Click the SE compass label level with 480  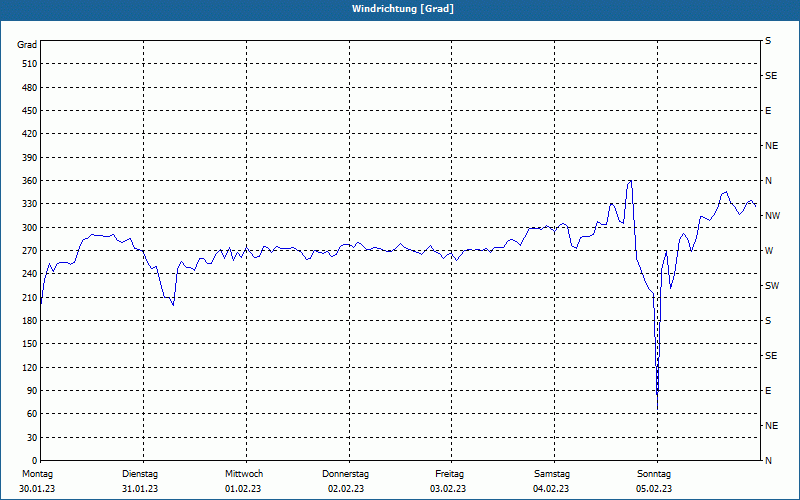(x=771, y=76)
